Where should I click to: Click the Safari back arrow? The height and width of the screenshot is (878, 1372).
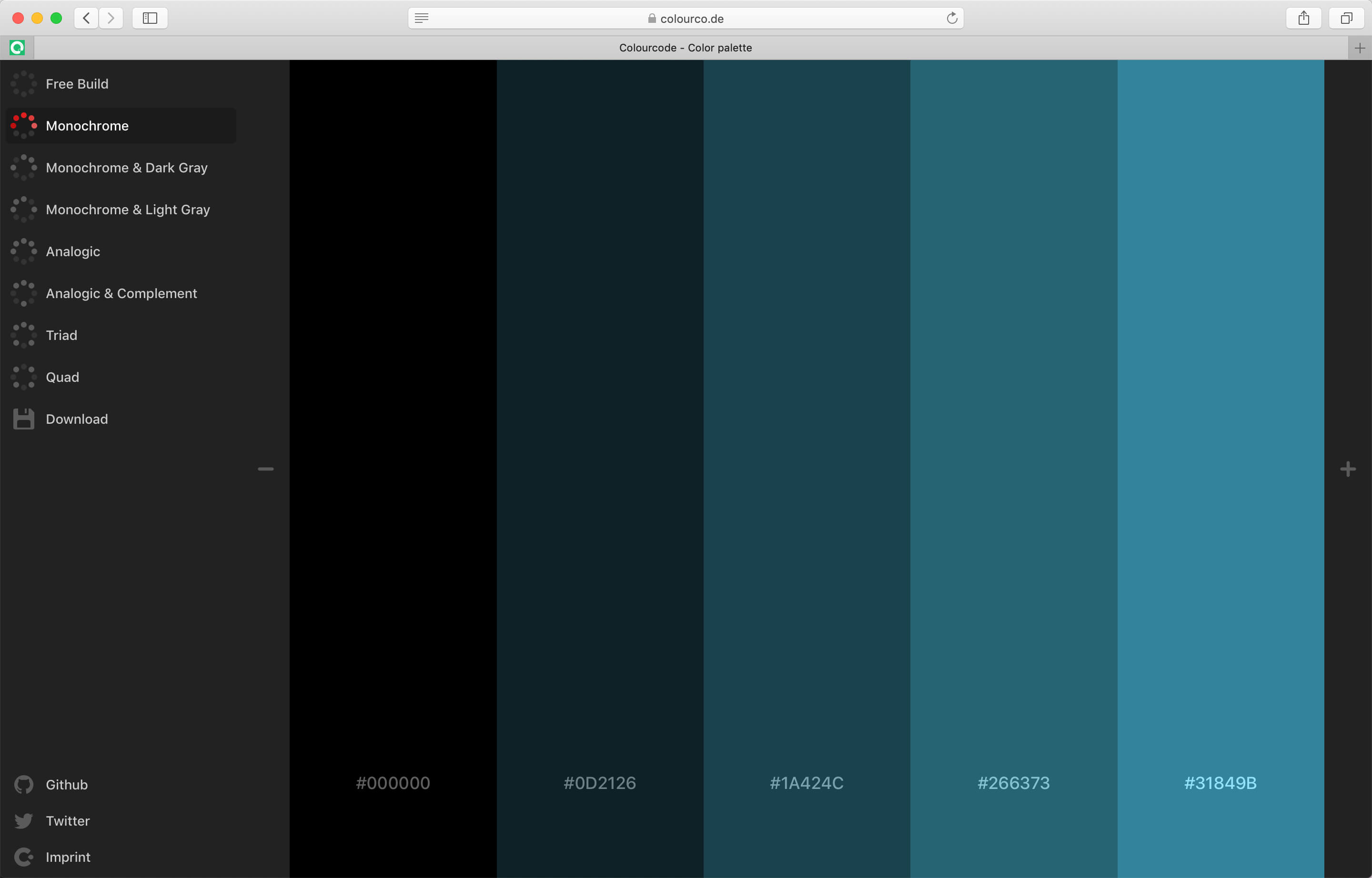click(86, 18)
